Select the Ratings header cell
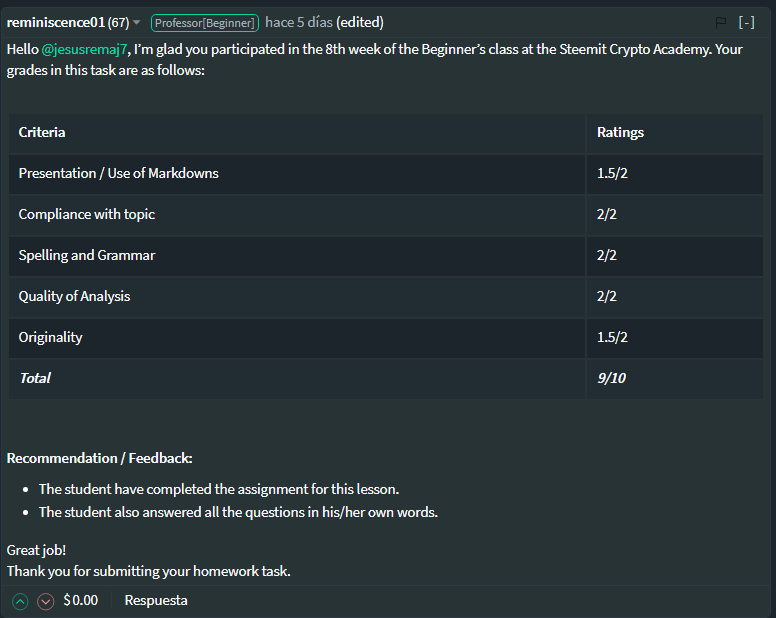This screenshot has height=618, width=776. [x=675, y=133]
